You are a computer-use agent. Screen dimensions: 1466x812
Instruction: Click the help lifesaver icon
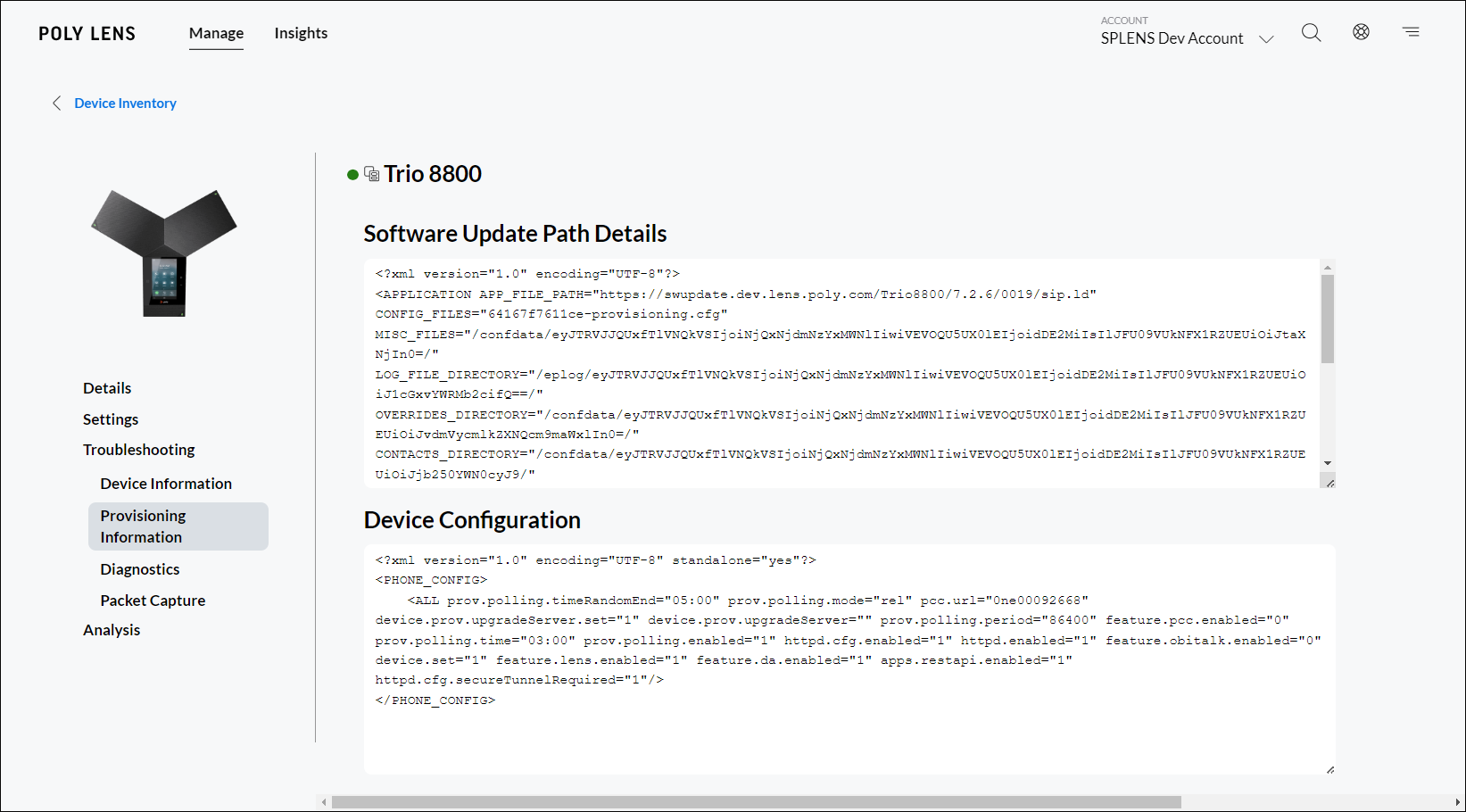click(1361, 32)
